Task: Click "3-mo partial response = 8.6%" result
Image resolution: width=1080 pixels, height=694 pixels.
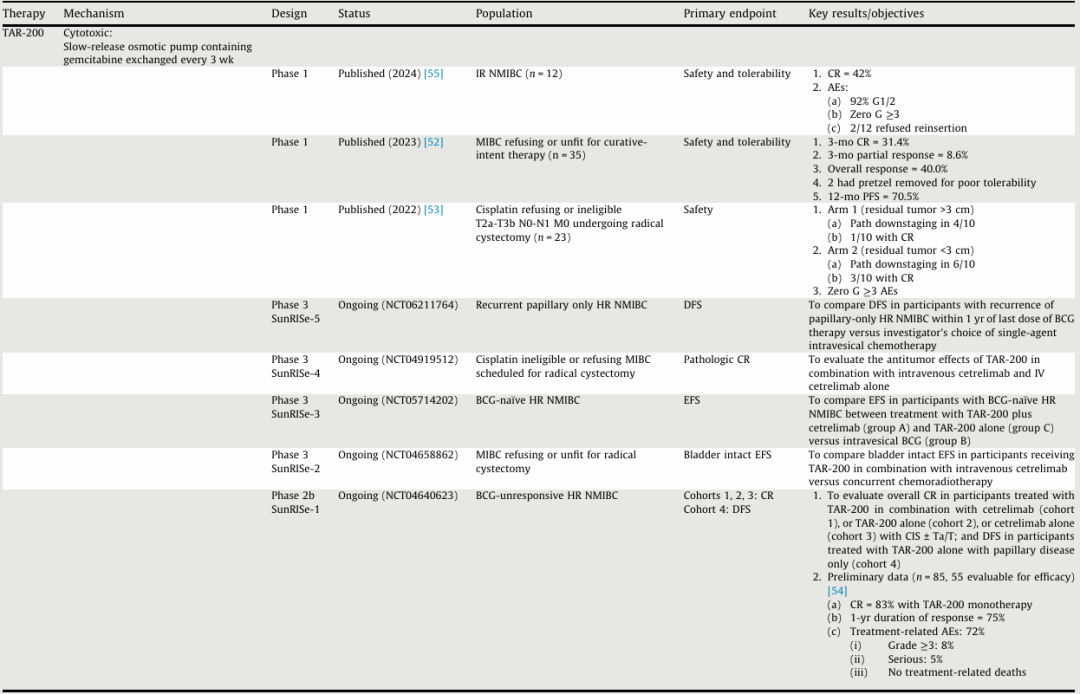Action: [897, 155]
